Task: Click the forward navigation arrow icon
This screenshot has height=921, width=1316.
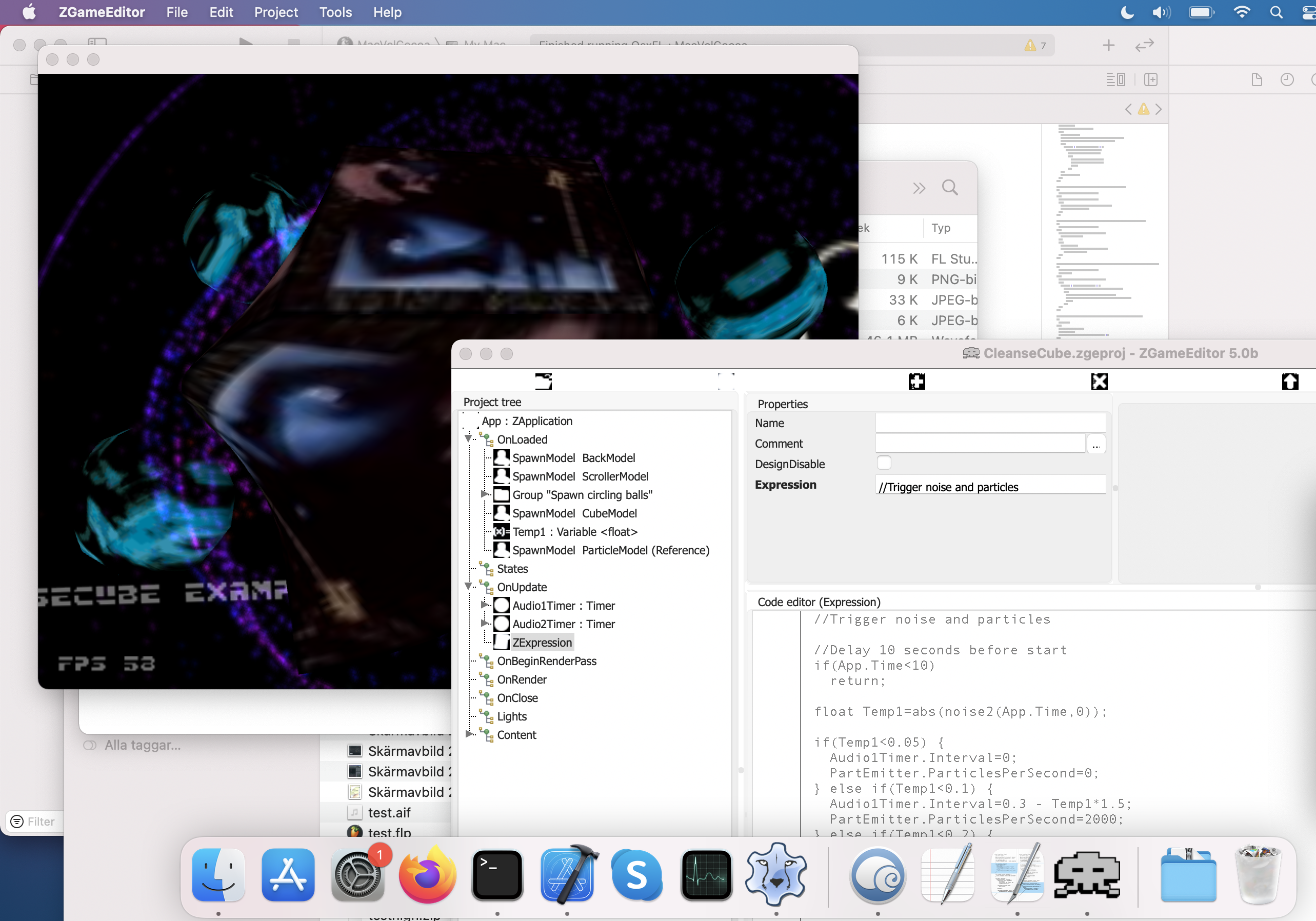Action: (x=1158, y=108)
